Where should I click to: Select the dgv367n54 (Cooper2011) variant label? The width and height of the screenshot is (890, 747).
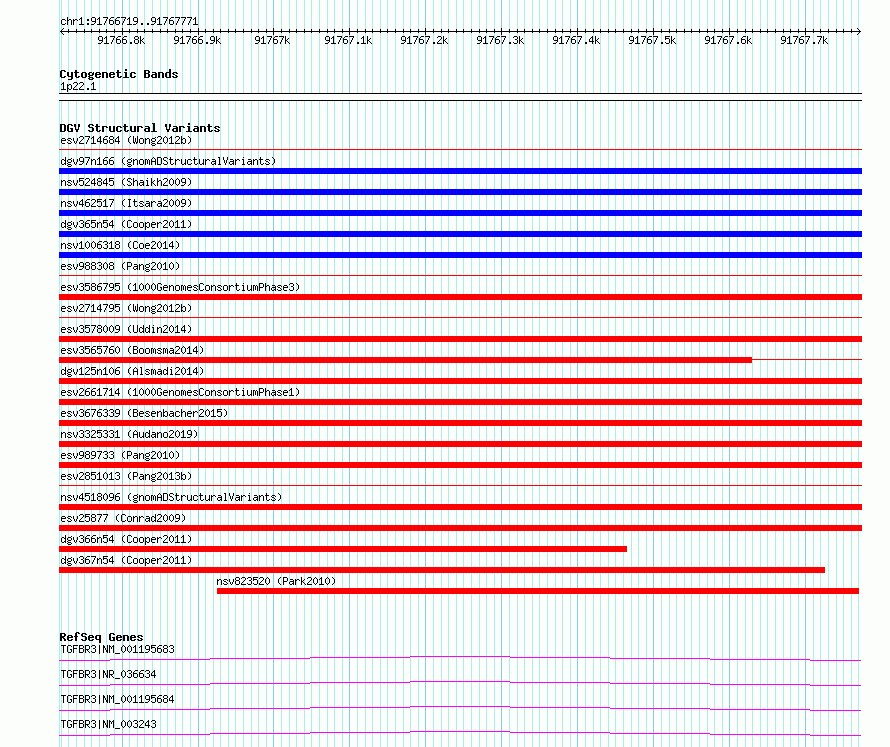pyautogui.click(x=126, y=560)
